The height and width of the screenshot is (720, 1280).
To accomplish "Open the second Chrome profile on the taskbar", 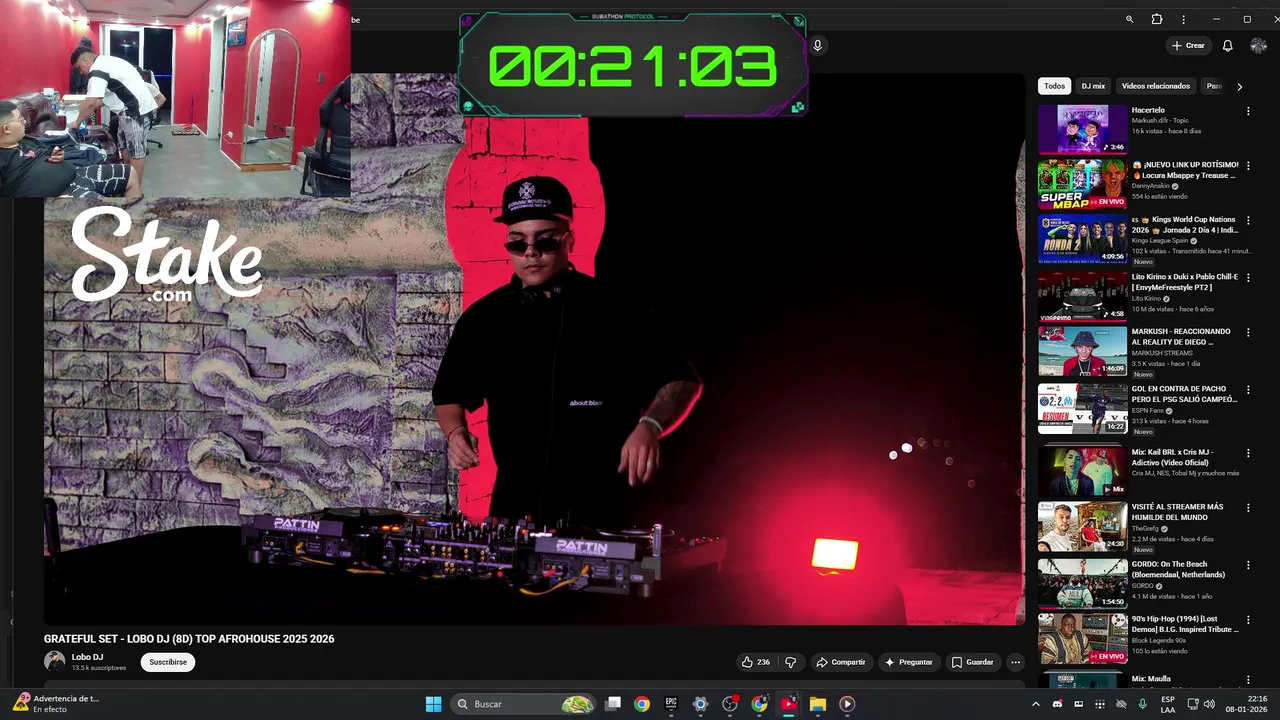I will (759, 704).
